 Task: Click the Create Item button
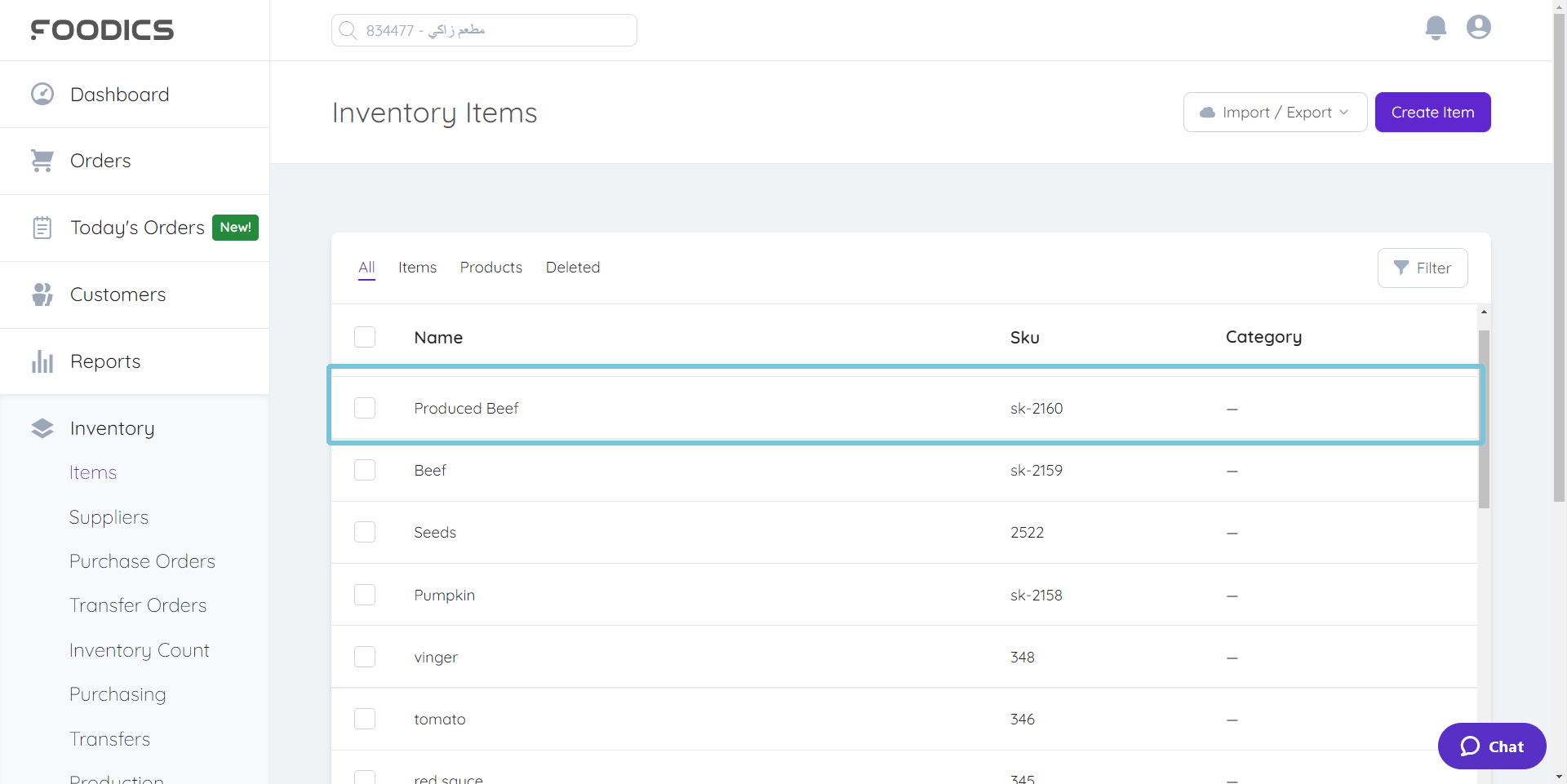pyautogui.click(x=1432, y=112)
